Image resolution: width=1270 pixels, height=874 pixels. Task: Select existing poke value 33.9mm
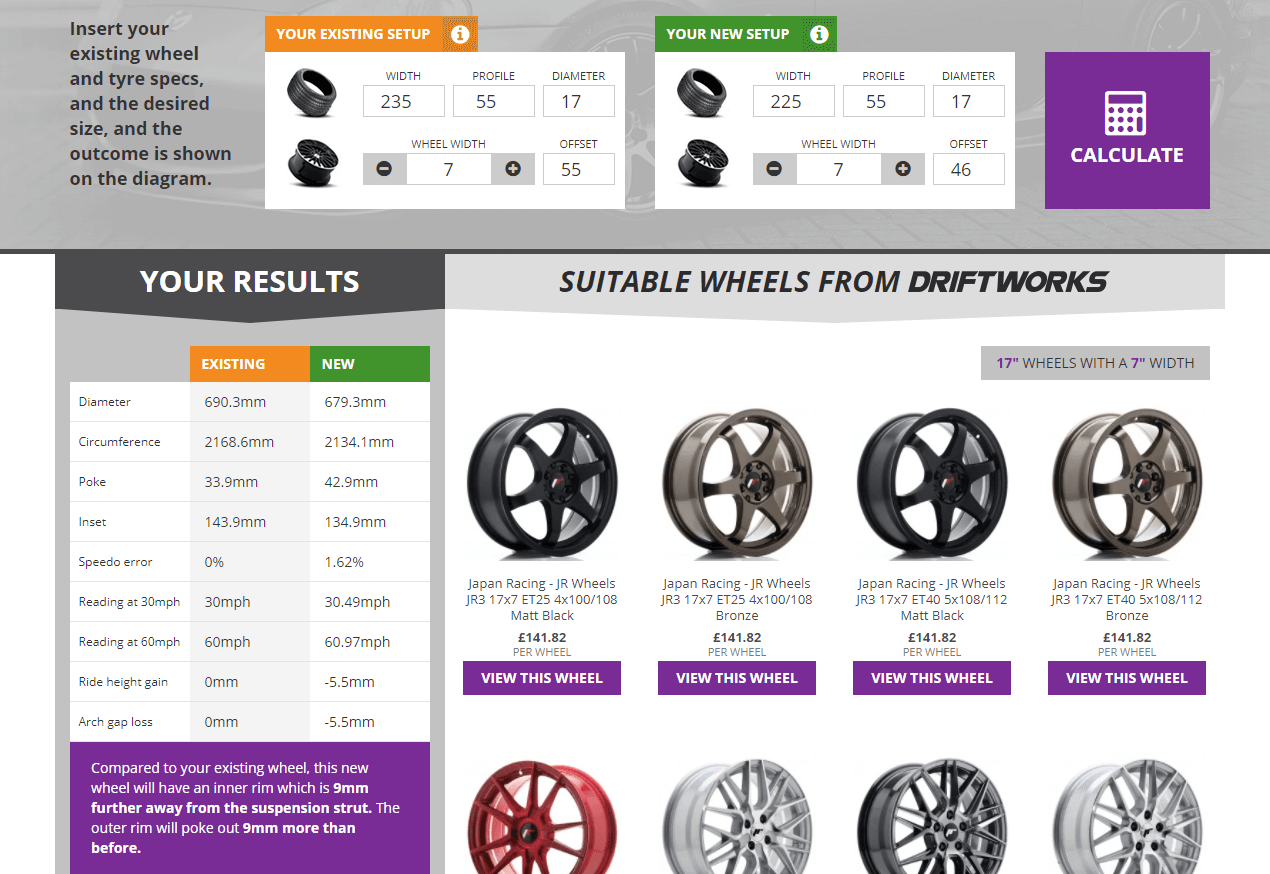(x=231, y=482)
